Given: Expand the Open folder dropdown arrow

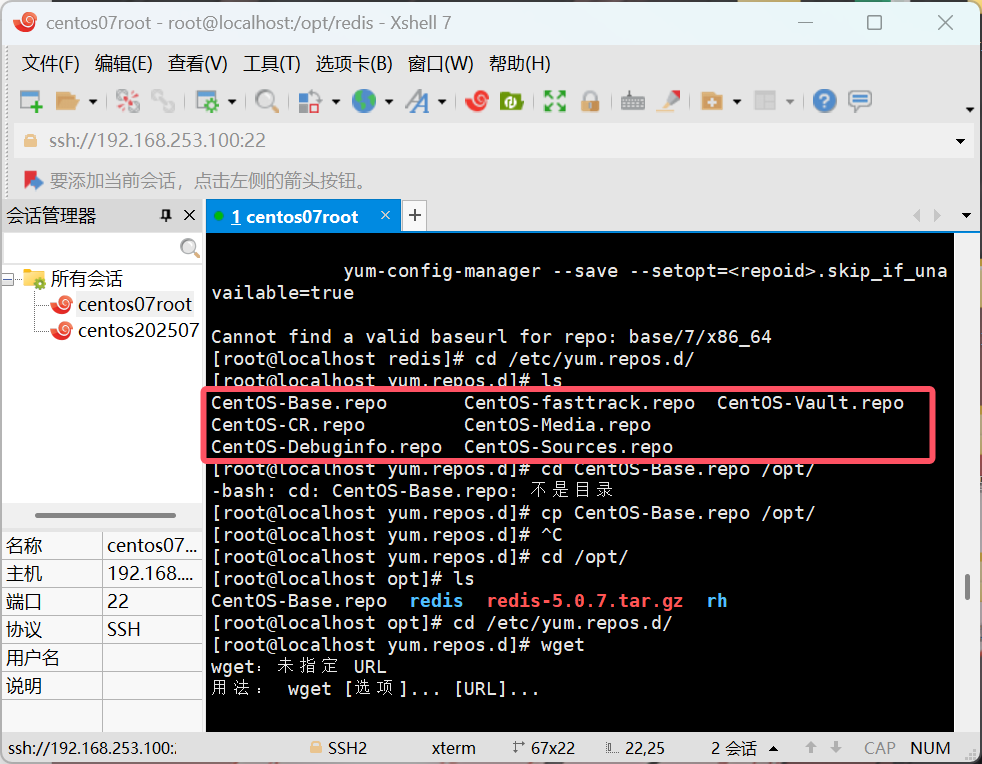Looking at the screenshot, I should tap(93, 101).
